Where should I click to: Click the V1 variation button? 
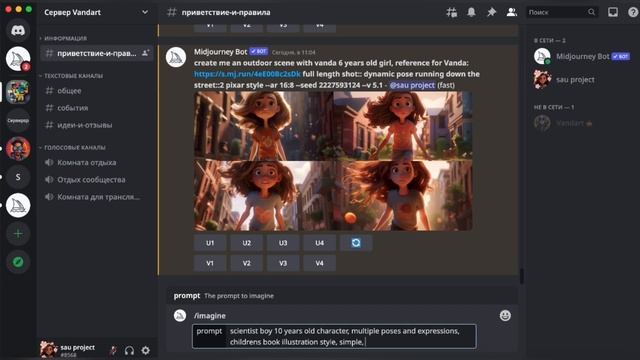[210, 263]
